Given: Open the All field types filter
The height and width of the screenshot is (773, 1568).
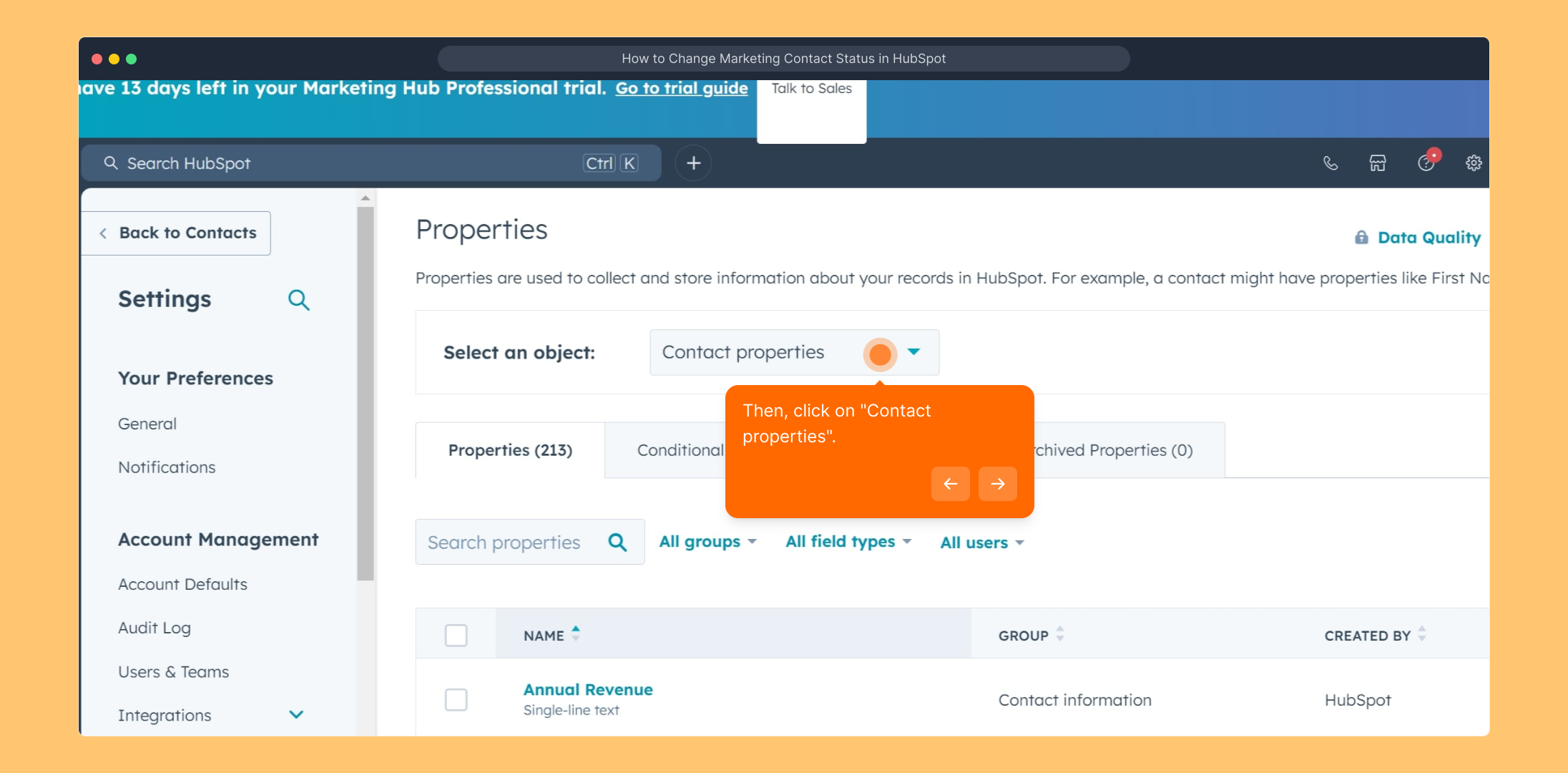Looking at the screenshot, I should click(x=848, y=542).
